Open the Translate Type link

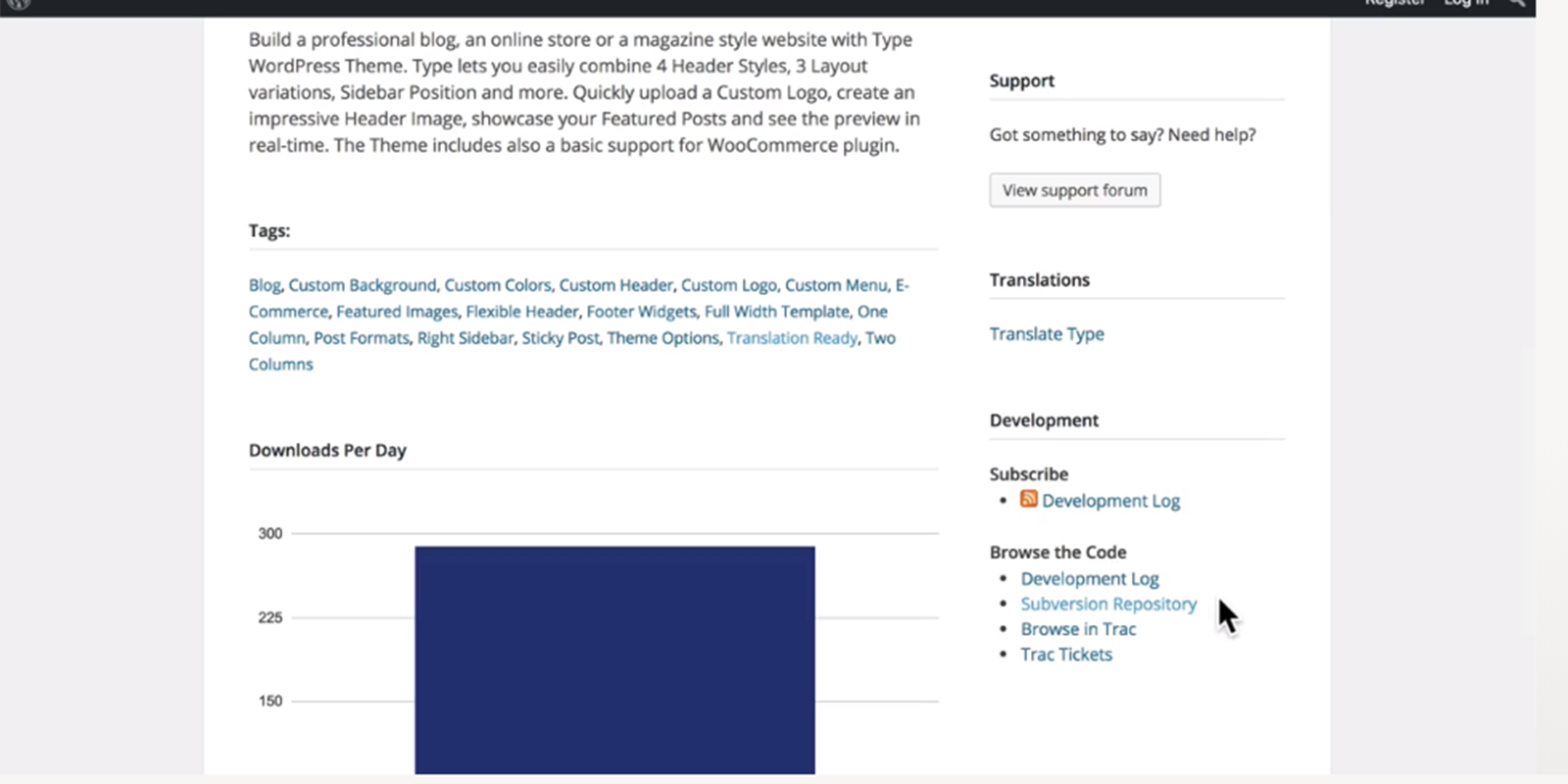1047,333
